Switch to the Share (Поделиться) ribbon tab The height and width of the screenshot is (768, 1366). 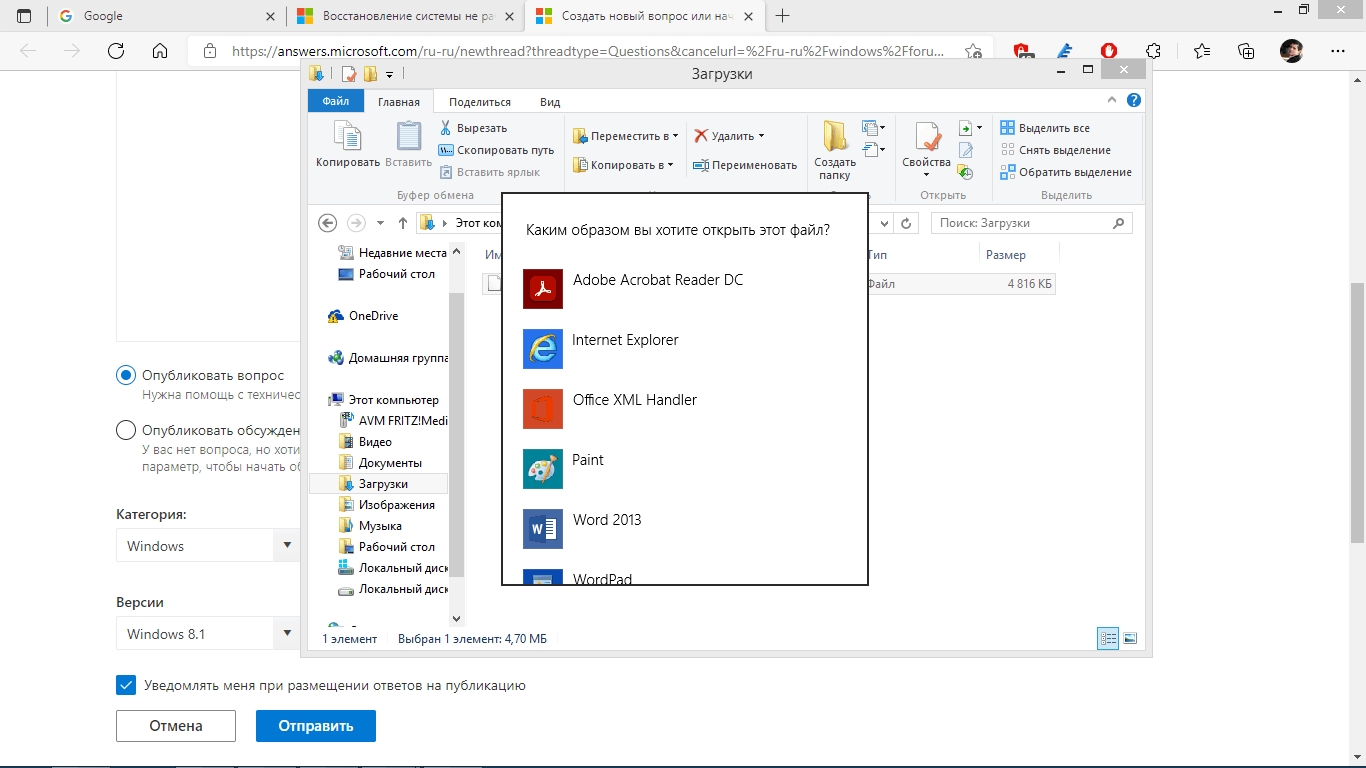click(480, 101)
